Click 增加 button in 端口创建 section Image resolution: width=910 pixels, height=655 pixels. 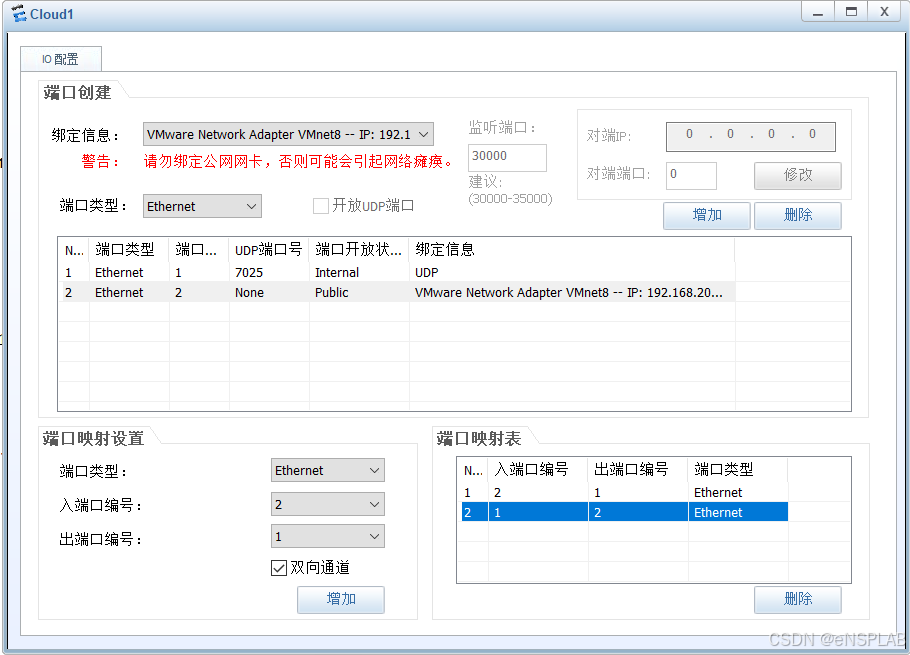coord(707,215)
